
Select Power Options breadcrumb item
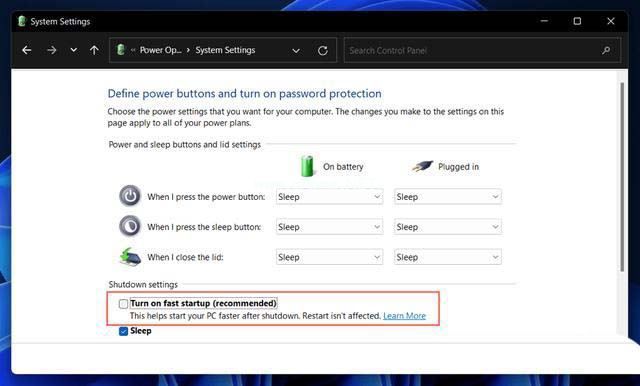click(160, 50)
